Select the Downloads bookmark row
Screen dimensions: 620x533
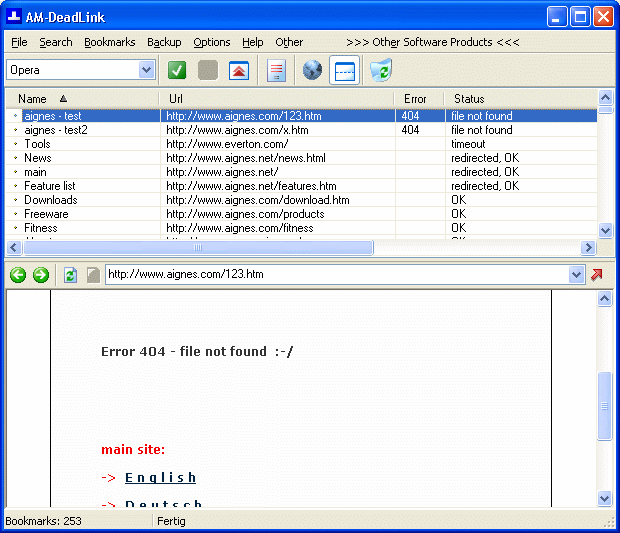click(x=50, y=200)
